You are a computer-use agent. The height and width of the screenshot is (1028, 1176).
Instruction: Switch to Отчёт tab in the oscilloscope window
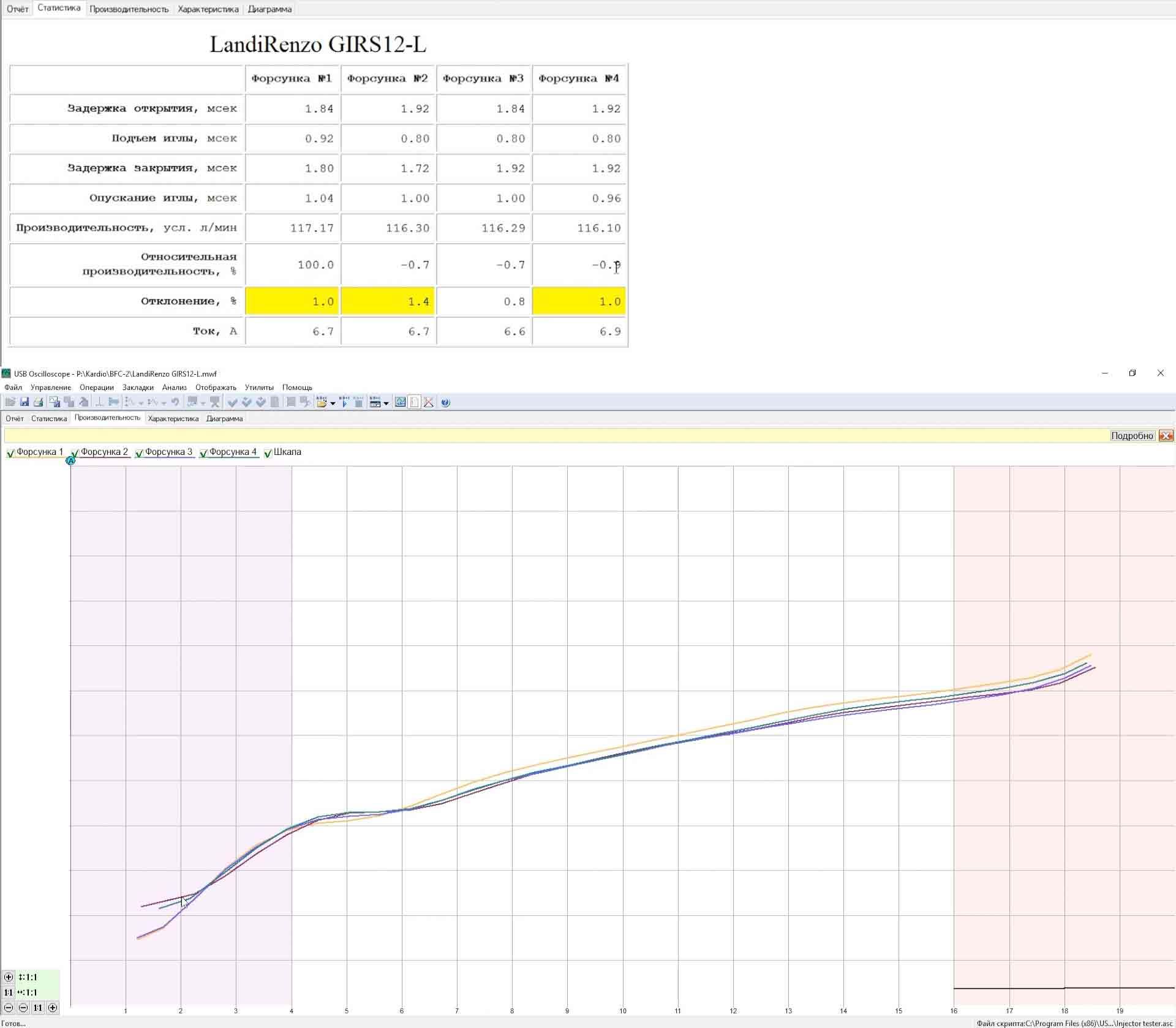pos(15,419)
